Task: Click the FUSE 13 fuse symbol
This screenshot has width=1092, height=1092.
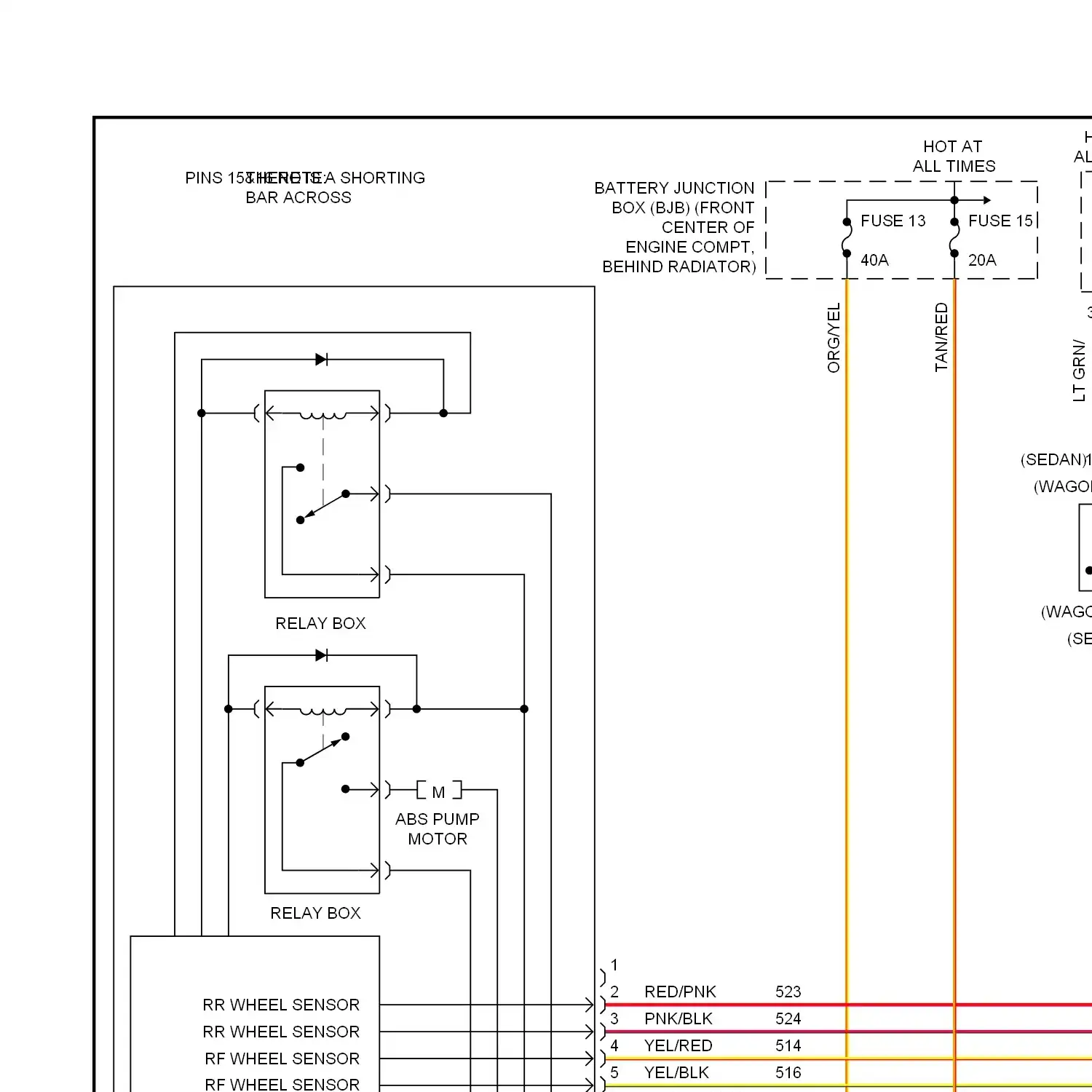Action: (x=847, y=238)
